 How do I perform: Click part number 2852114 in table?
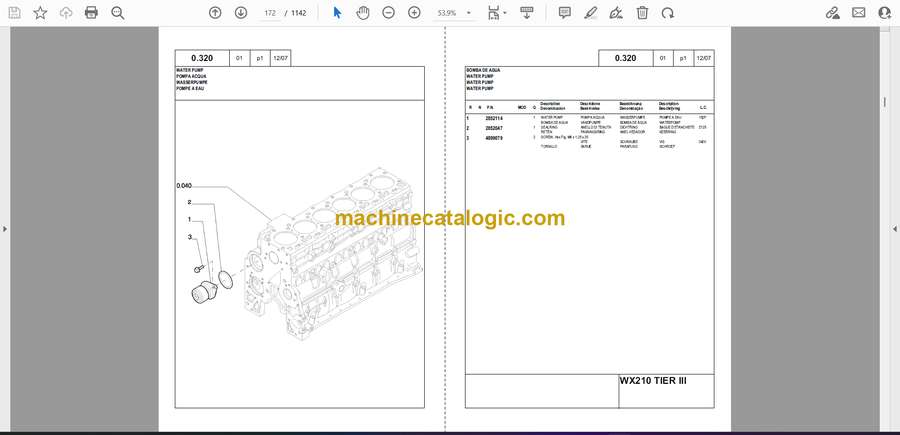494,118
